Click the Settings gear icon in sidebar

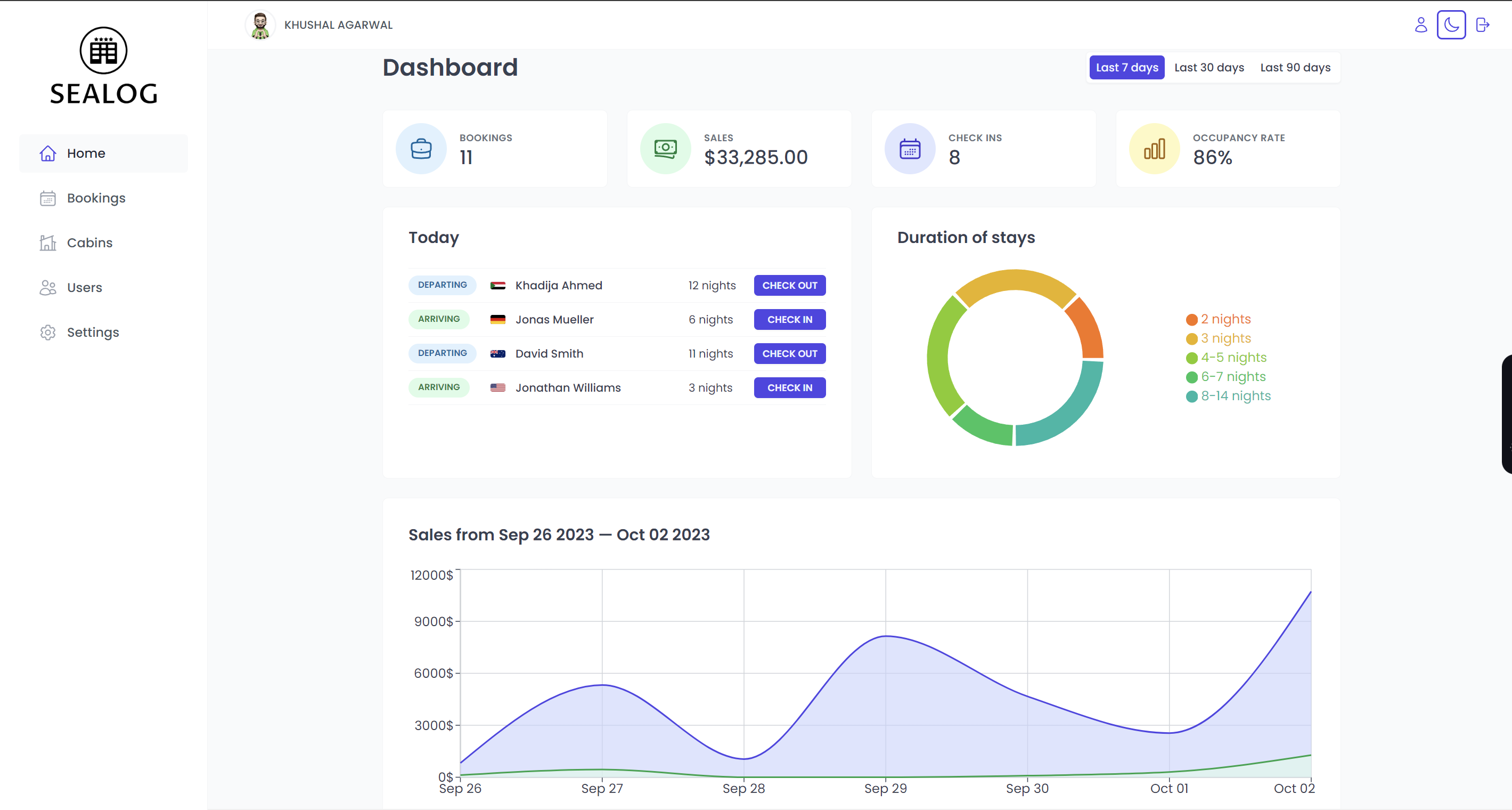pyautogui.click(x=47, y=333)
